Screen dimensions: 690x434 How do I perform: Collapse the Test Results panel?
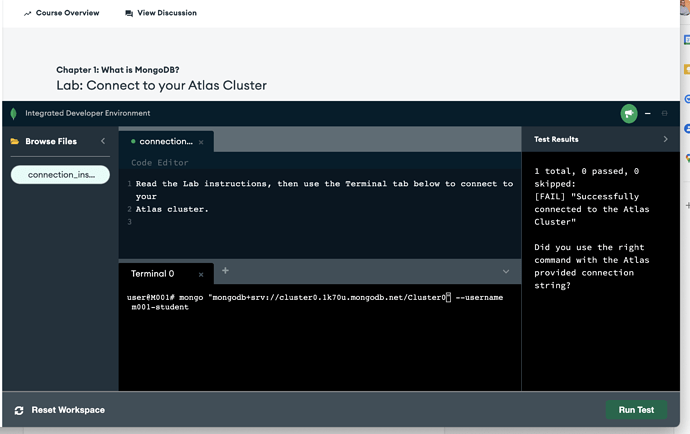[x=665, y=140]
